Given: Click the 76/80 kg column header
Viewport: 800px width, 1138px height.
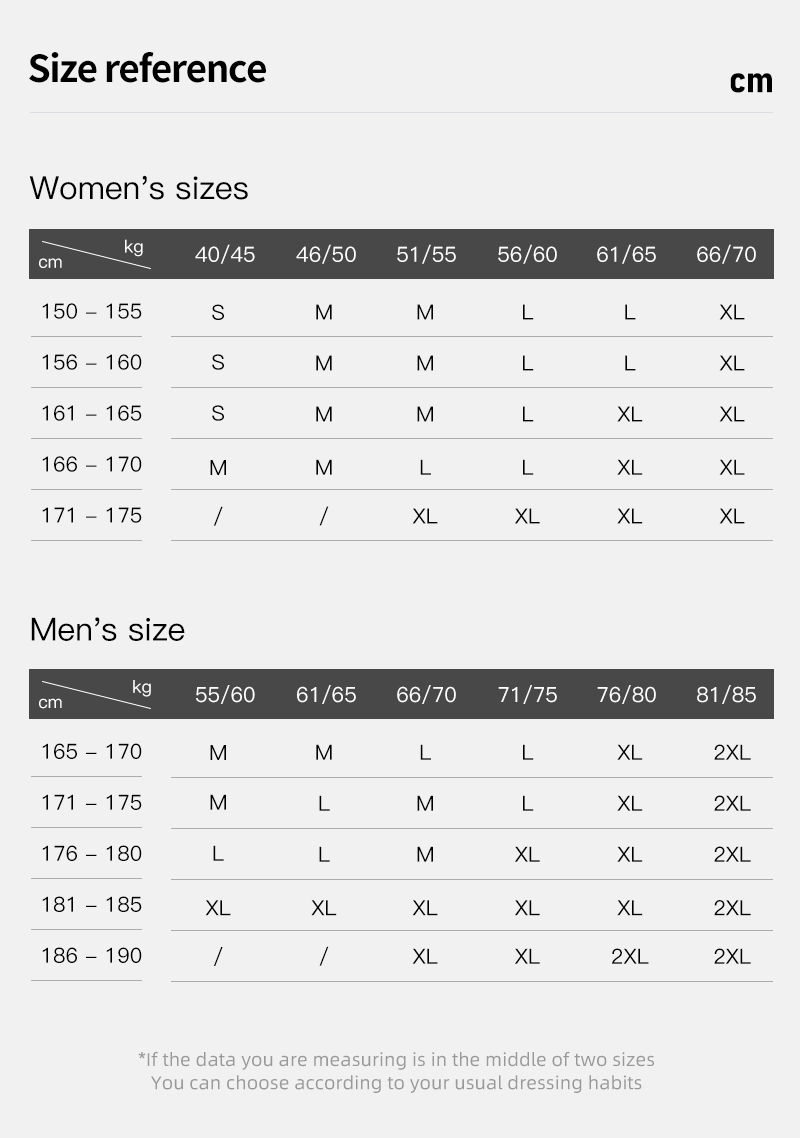Looking at the screenshot, I should [x=627, y=694].
